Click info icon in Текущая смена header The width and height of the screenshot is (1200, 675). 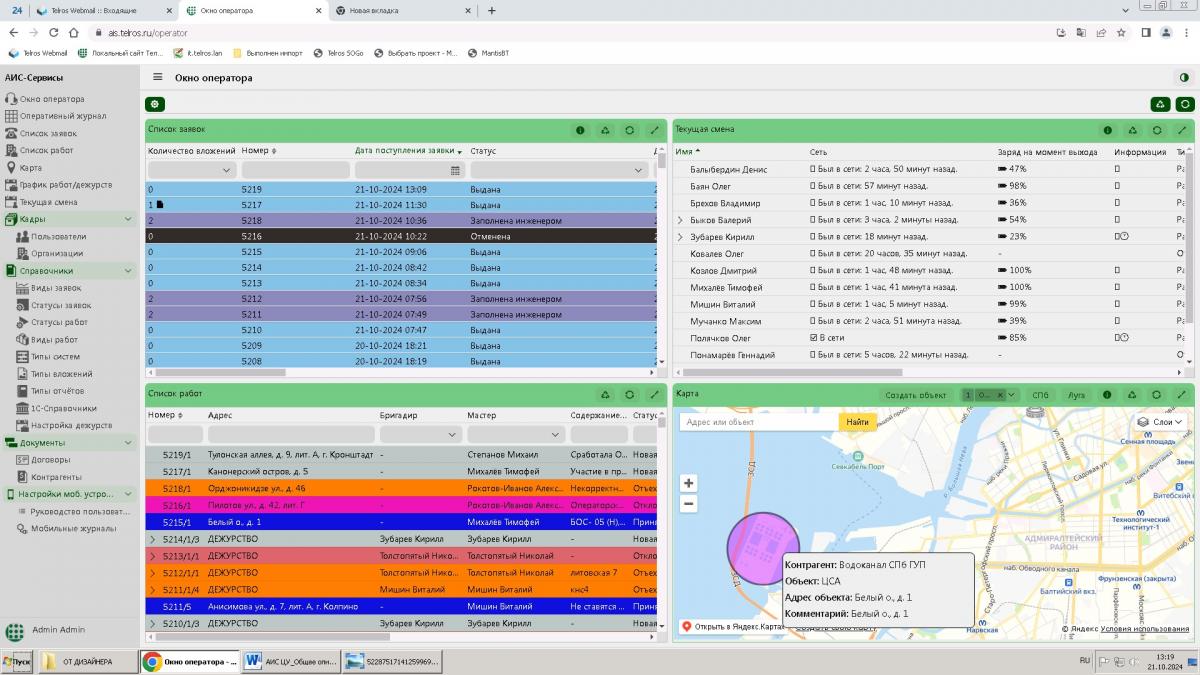1108,130
